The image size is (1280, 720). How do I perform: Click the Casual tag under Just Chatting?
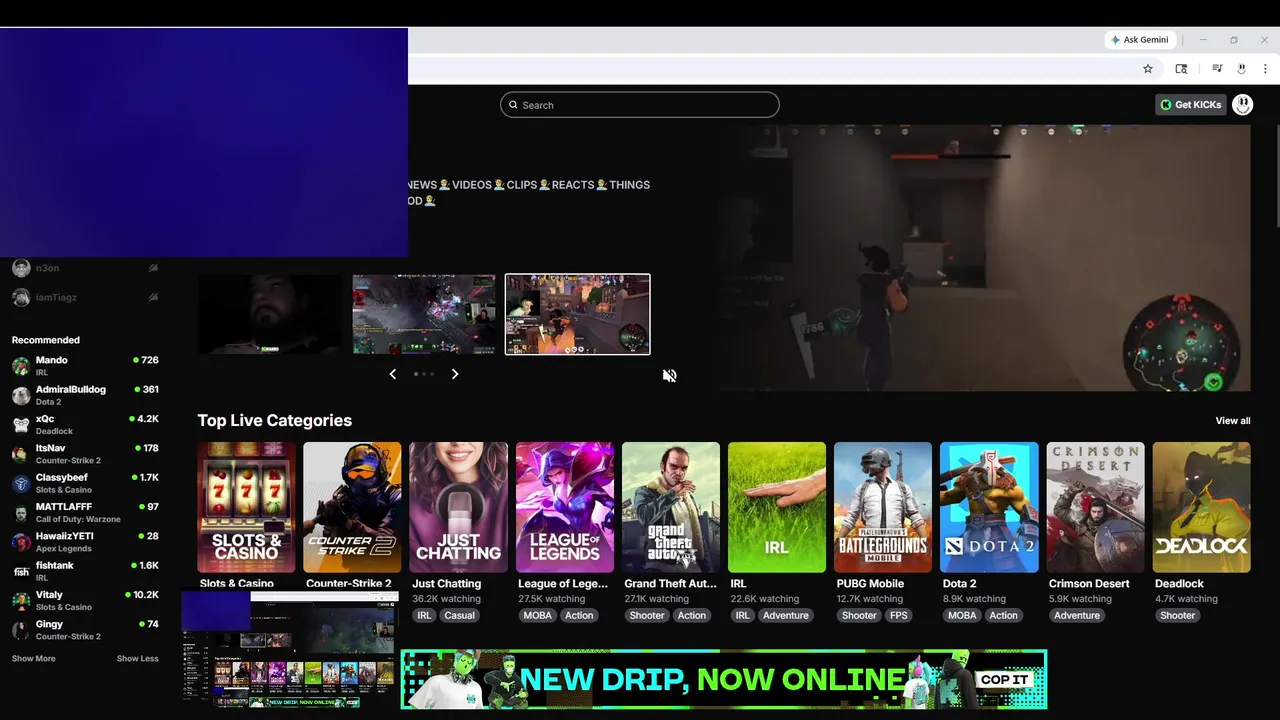point(460,616)
